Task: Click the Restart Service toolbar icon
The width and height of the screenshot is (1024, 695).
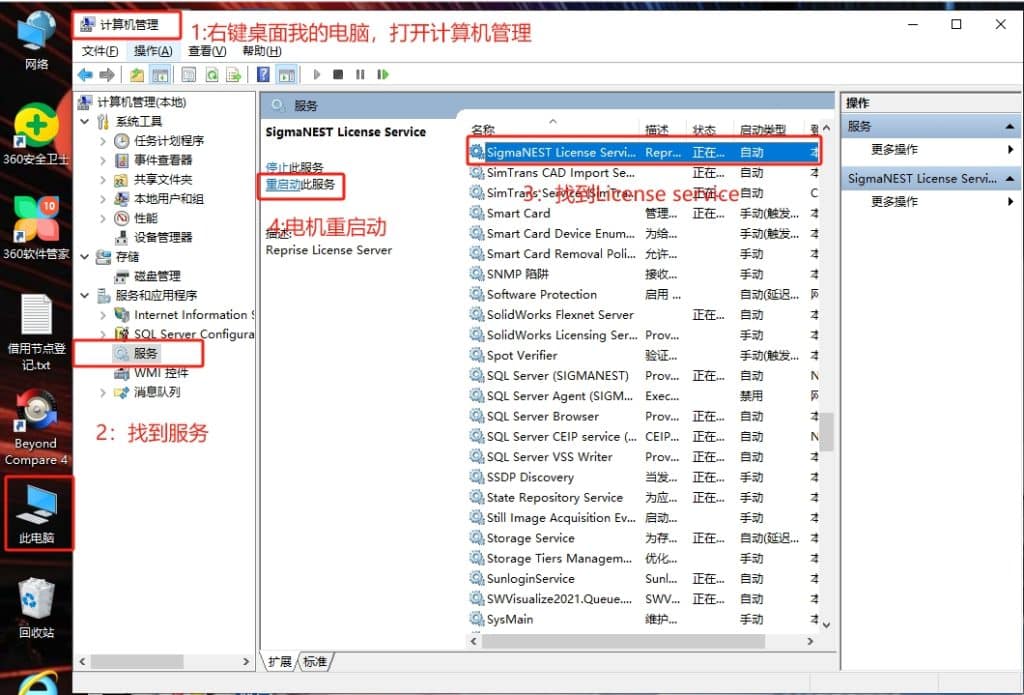Action: [x=383, y=74]
